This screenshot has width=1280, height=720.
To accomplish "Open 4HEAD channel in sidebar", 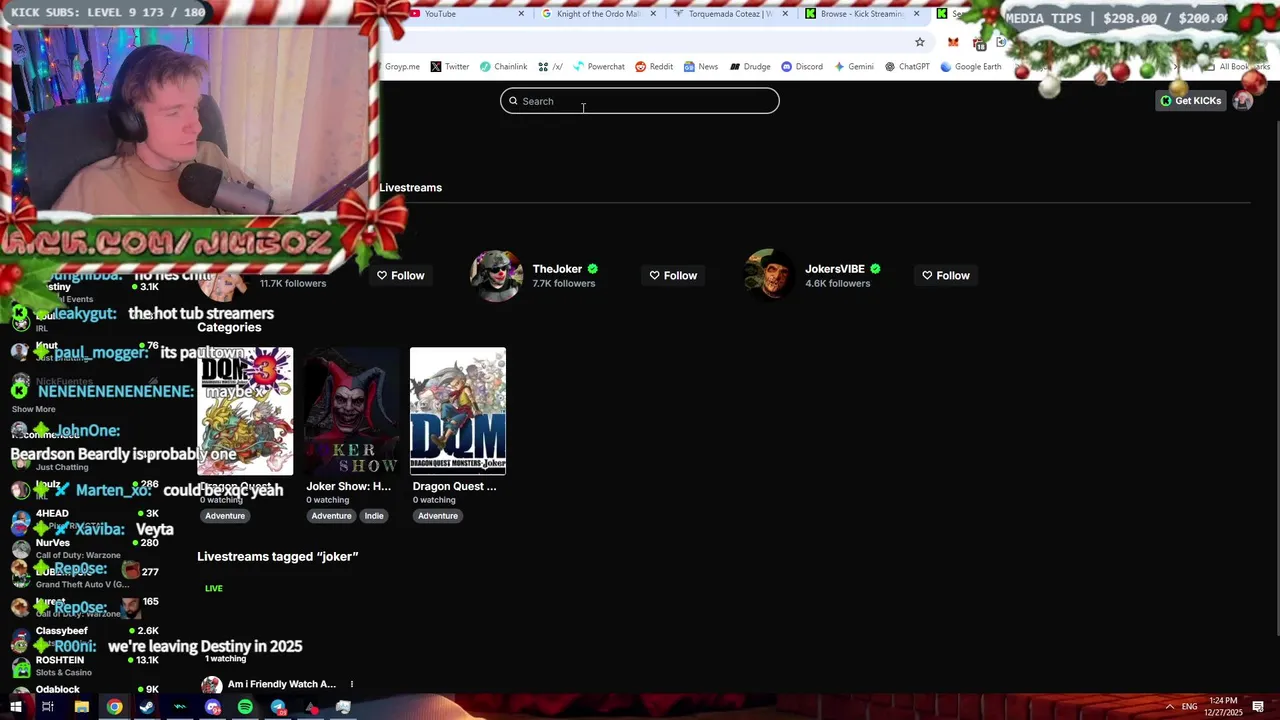I will pyautogui.click(x=85, y=519).
